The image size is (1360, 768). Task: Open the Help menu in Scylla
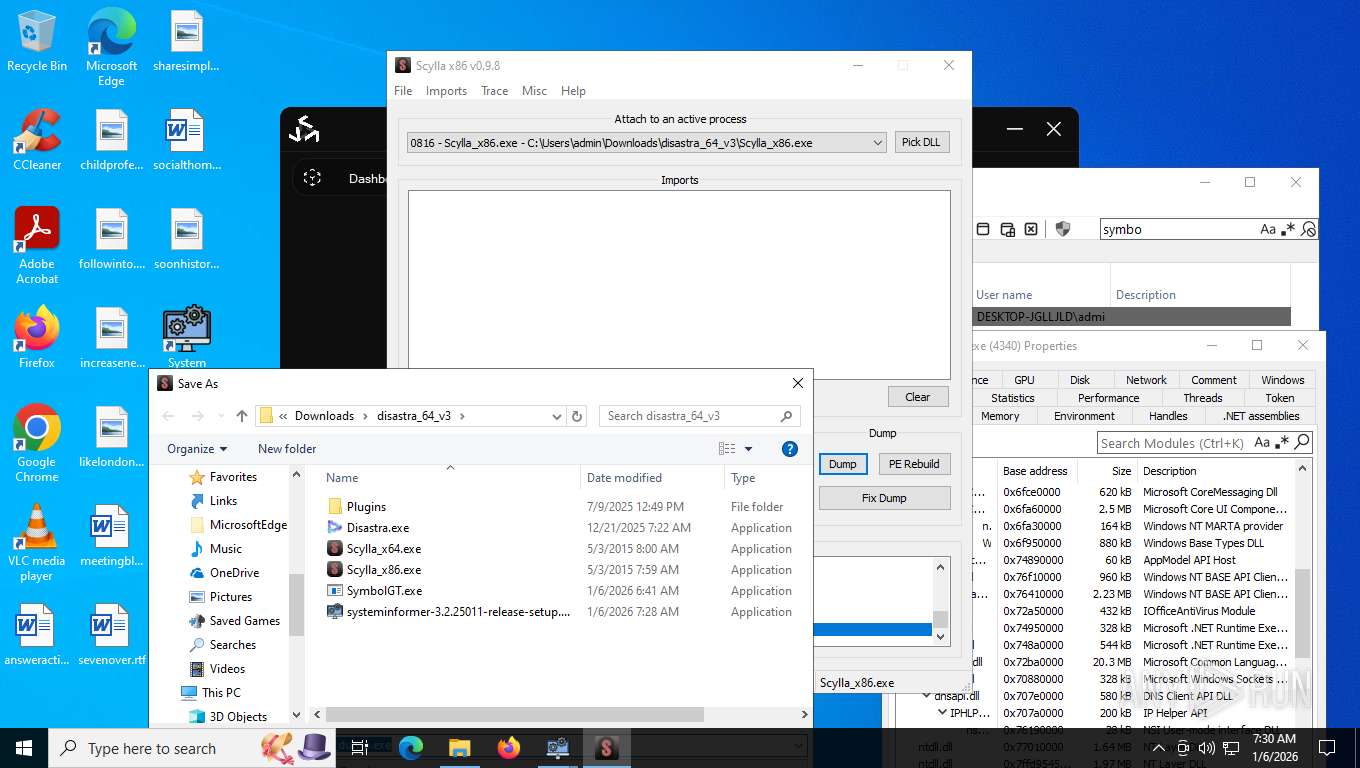click(573, 91)
